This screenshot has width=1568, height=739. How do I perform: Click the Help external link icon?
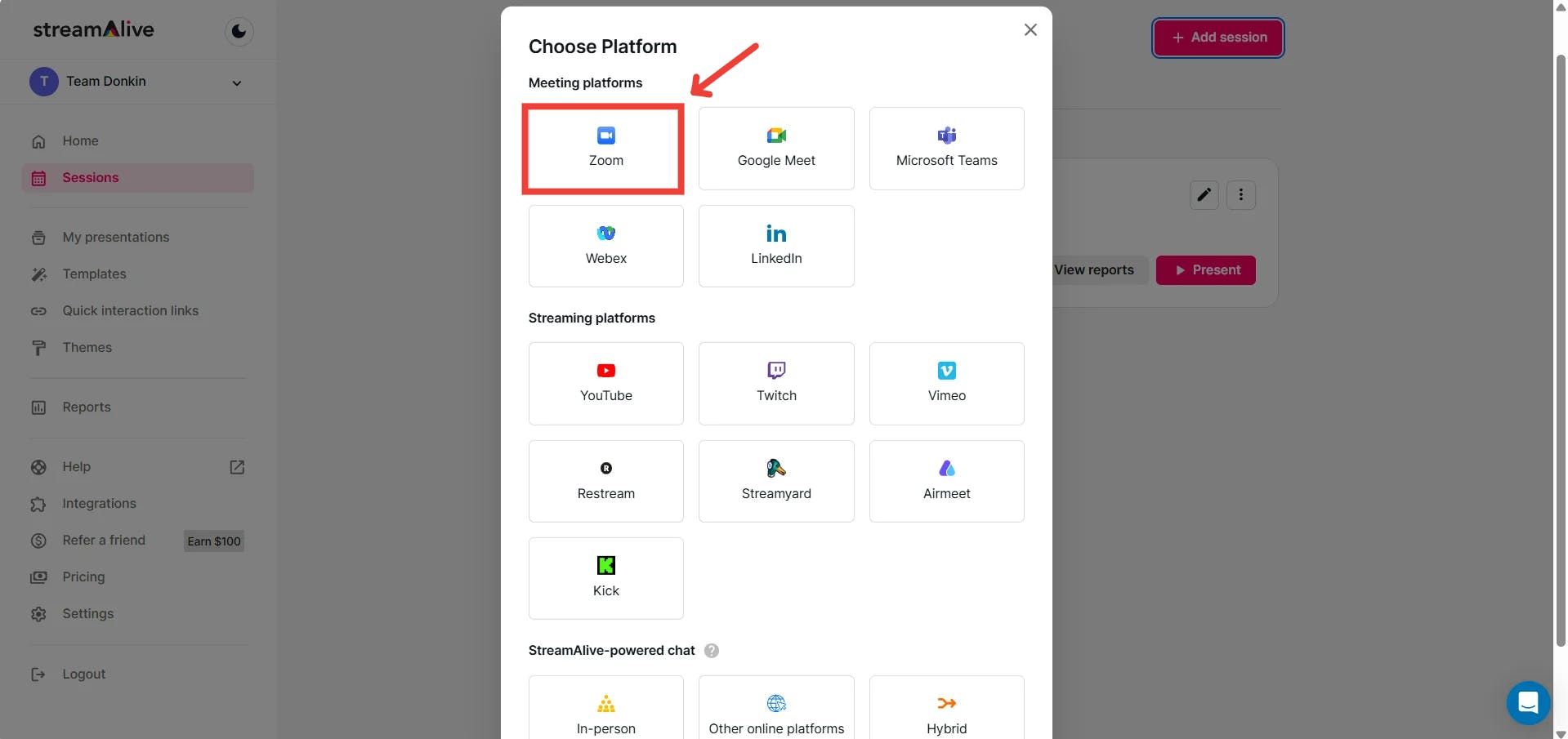tap(237, 467)
